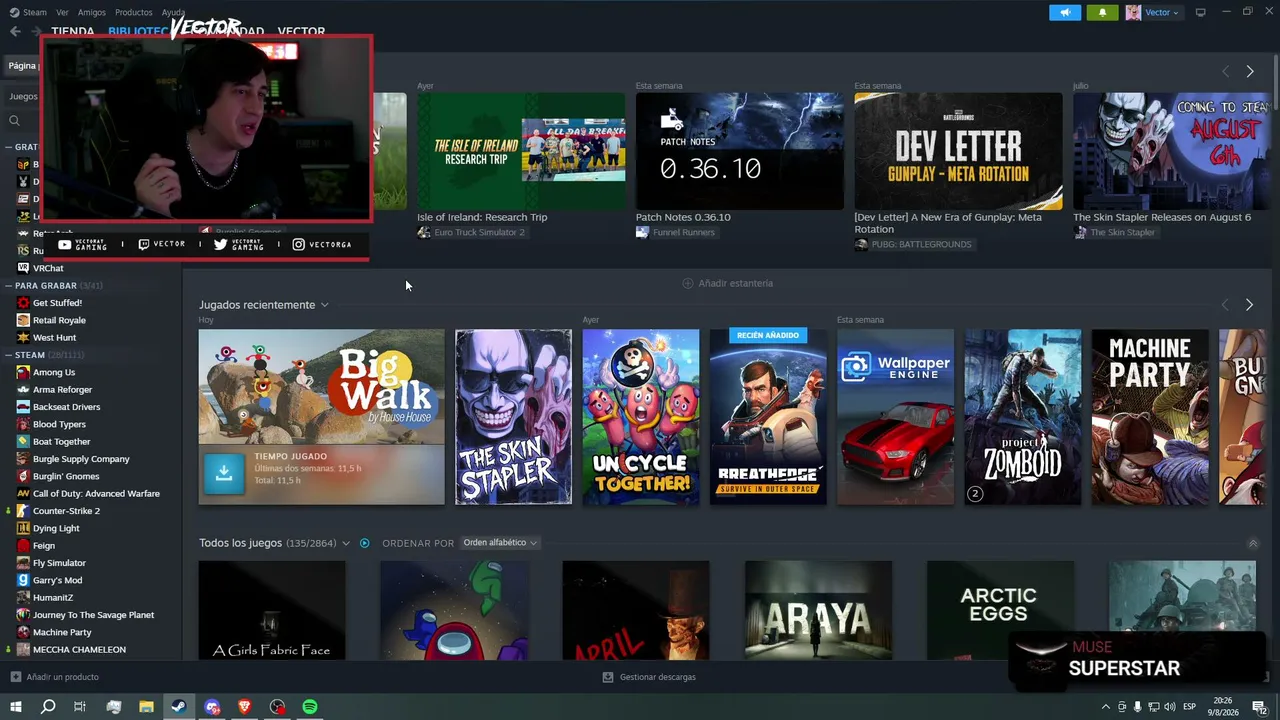Click the Retail Royale game icon
Viewport: 1280px width, 720px height.
pos(23,320)
